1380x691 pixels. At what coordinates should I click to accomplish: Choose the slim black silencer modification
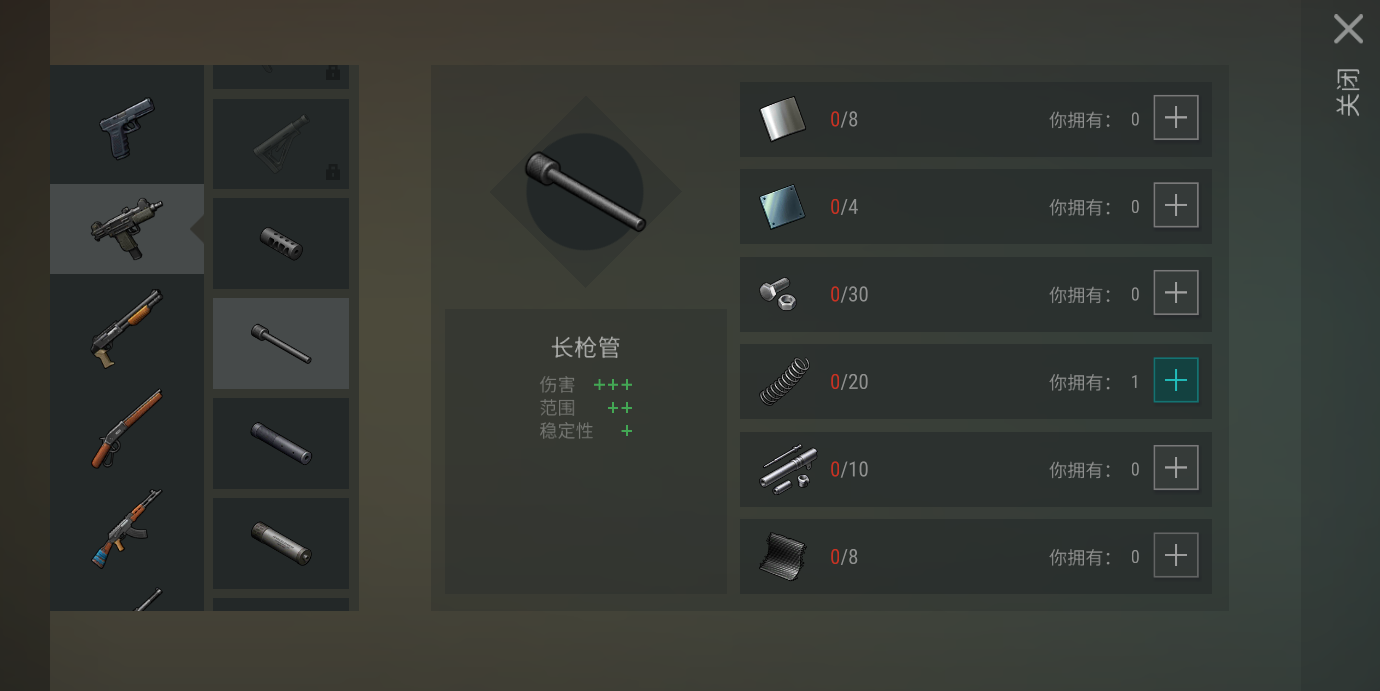[281, 443]
